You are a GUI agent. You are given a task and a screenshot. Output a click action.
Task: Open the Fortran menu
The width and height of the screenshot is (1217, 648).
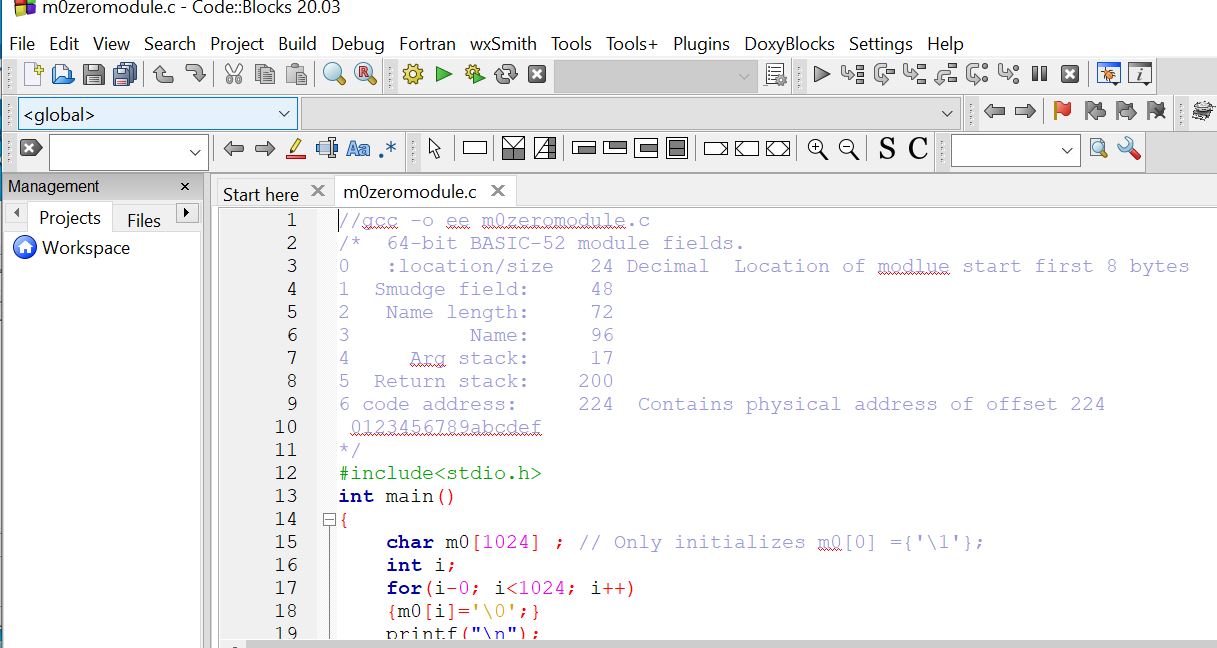tap(427, 44)
